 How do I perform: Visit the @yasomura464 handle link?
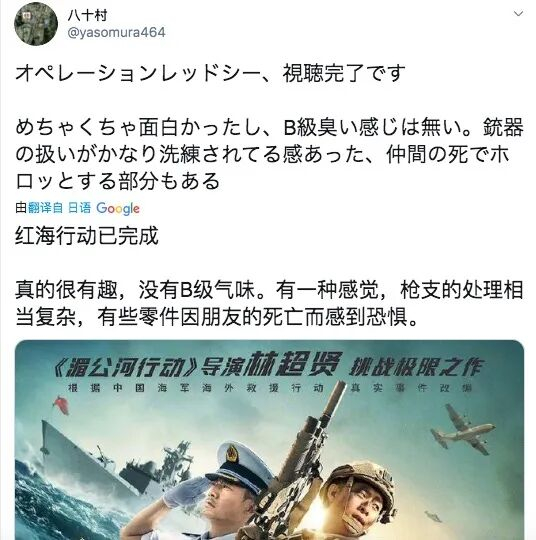coord(116,33)
